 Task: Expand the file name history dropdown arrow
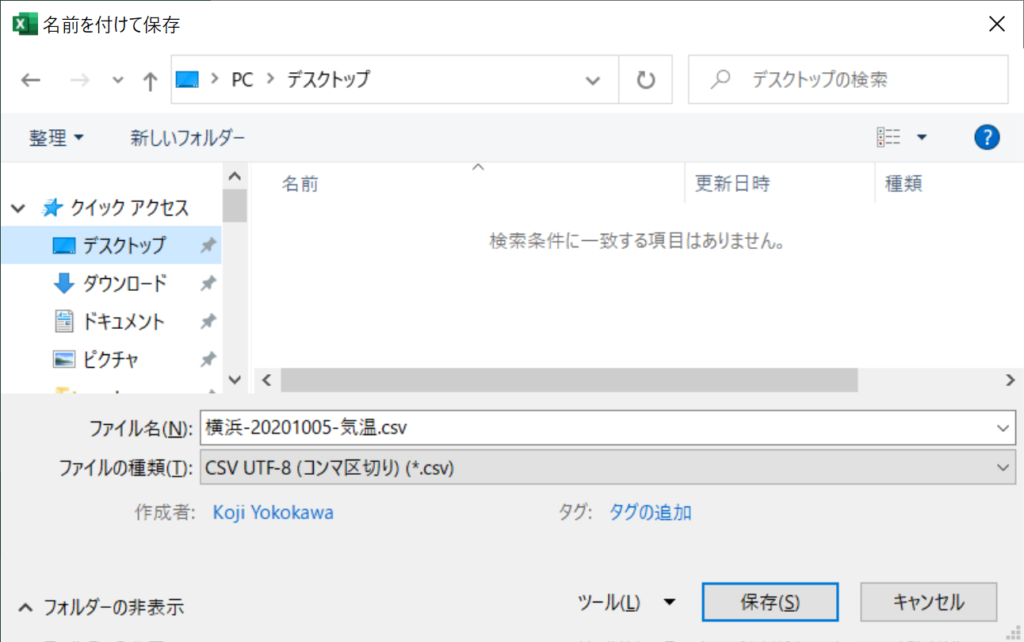pos(1004,427)
